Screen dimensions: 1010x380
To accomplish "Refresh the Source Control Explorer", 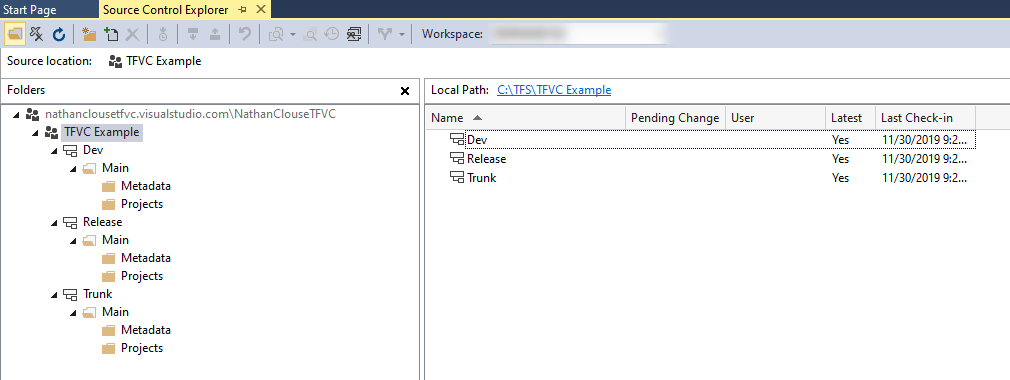I will point(59,34).
